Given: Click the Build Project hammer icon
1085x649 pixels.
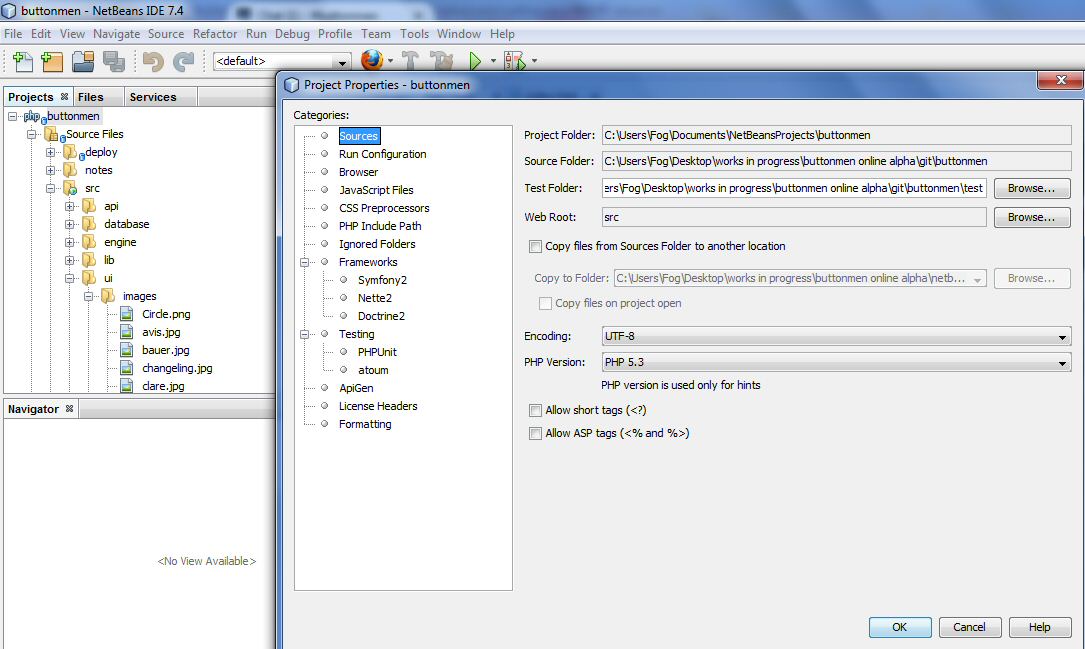Looking at the screenshot, I should pos(410,61).
